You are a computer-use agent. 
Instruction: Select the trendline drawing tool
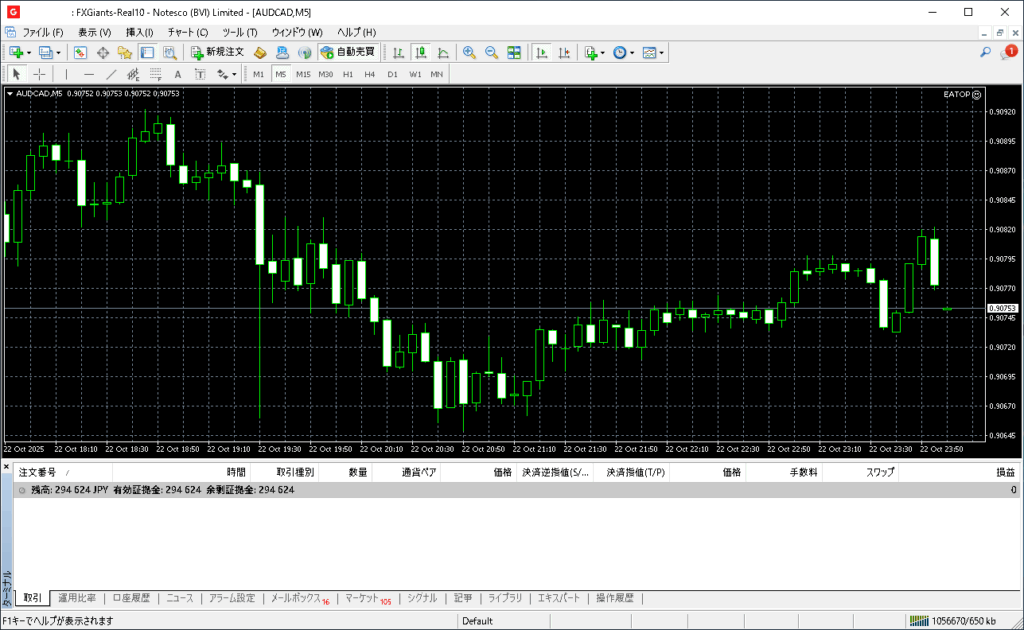tap(111, 74)
